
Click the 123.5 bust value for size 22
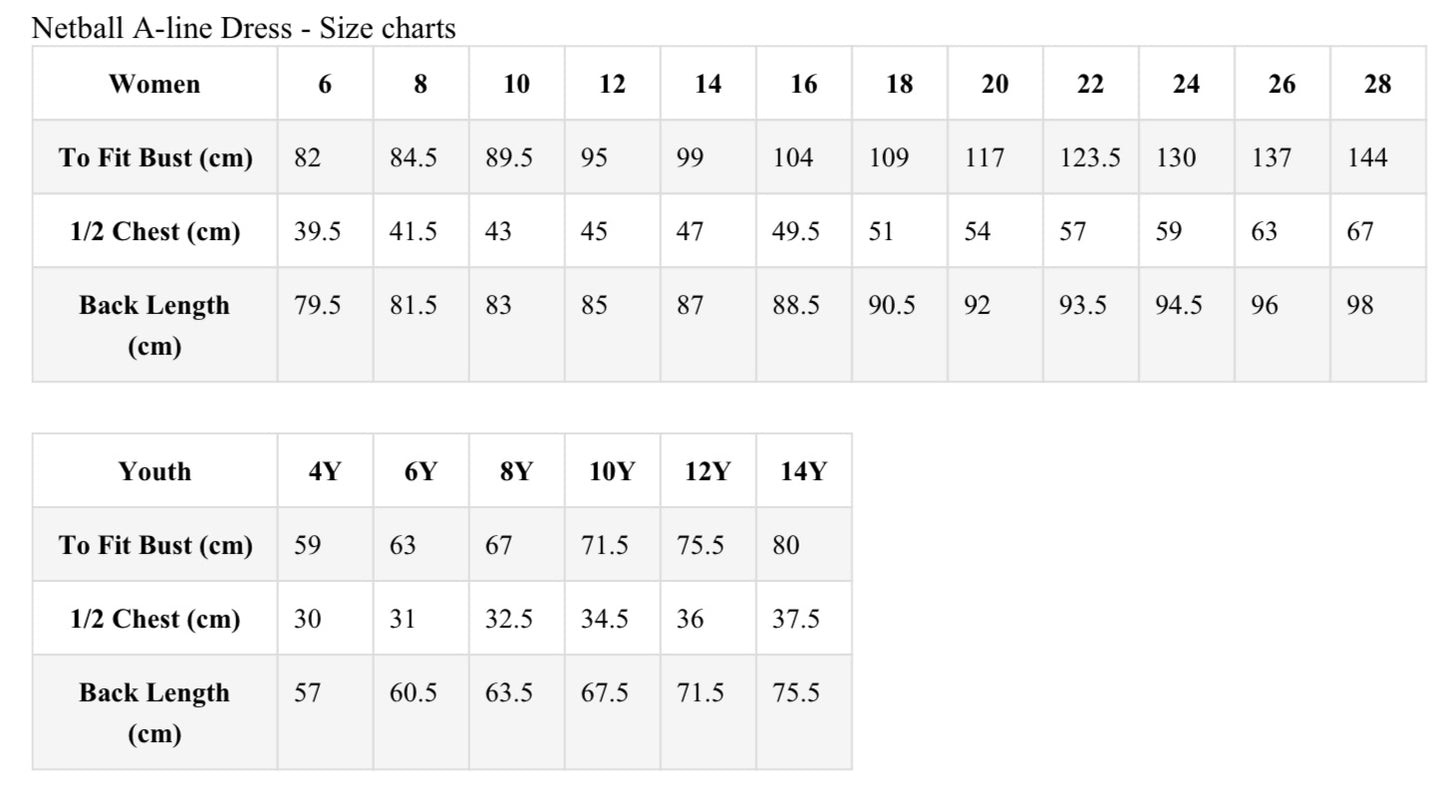click(x=1090, y=158)
